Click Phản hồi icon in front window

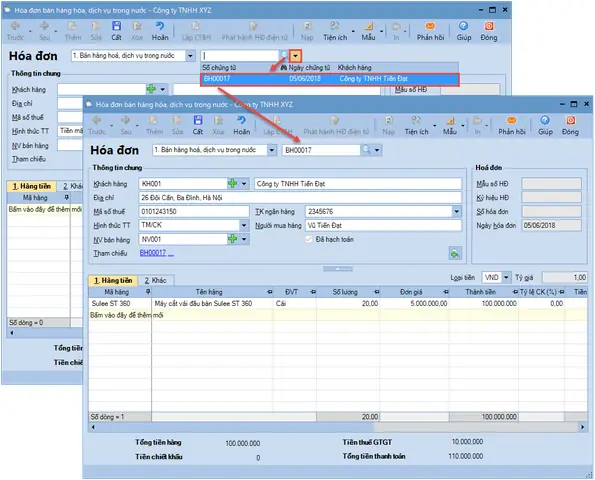pyautogui.click(x=512, y=121)
